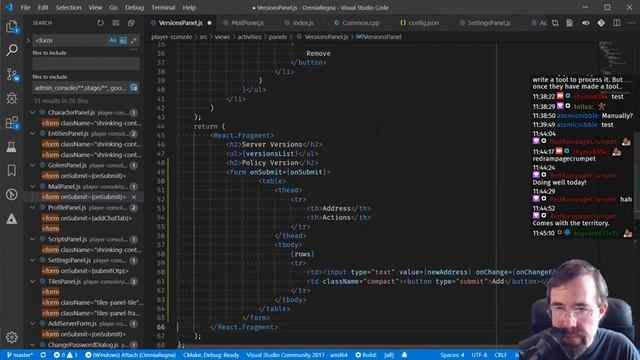Collapse TilesPanel.js search result group

pyautogui.click(x=33, y=281)
